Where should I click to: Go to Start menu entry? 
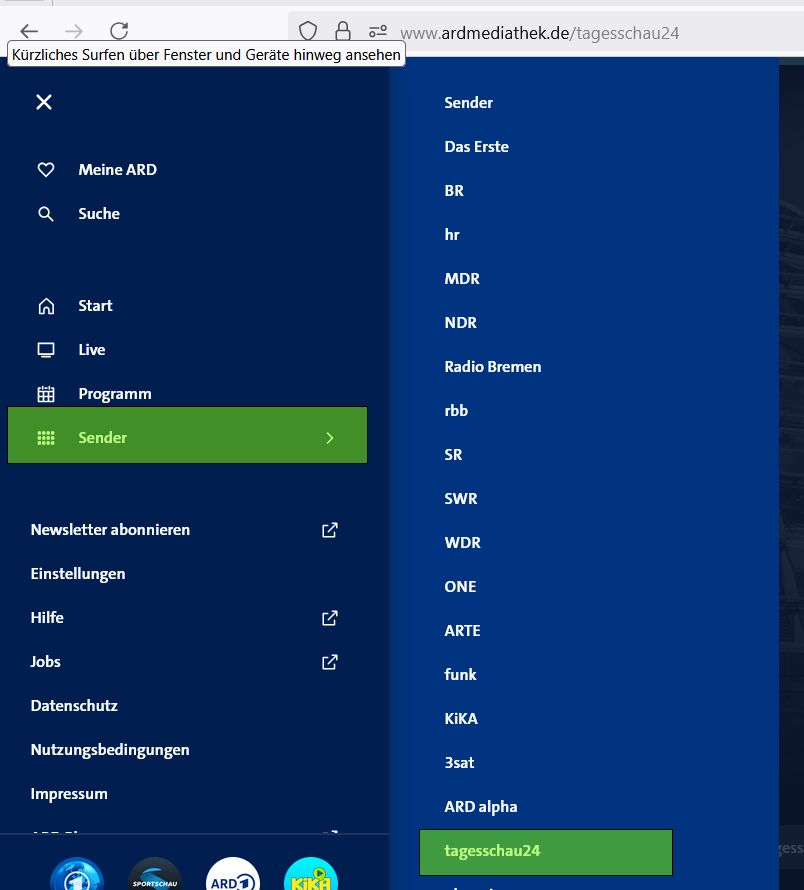tap(95, 306)
